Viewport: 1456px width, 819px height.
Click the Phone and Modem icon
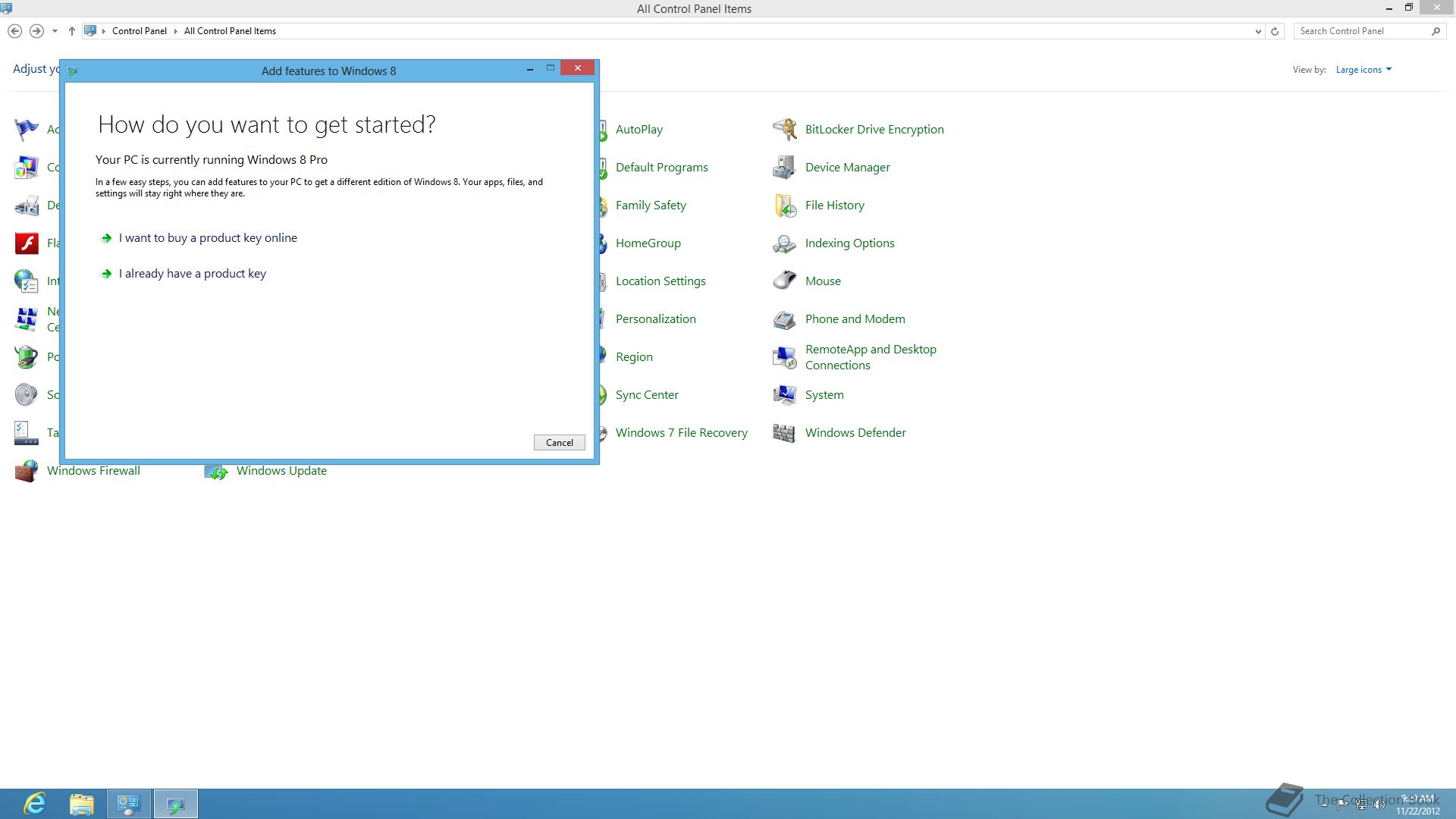pos(784,319)
